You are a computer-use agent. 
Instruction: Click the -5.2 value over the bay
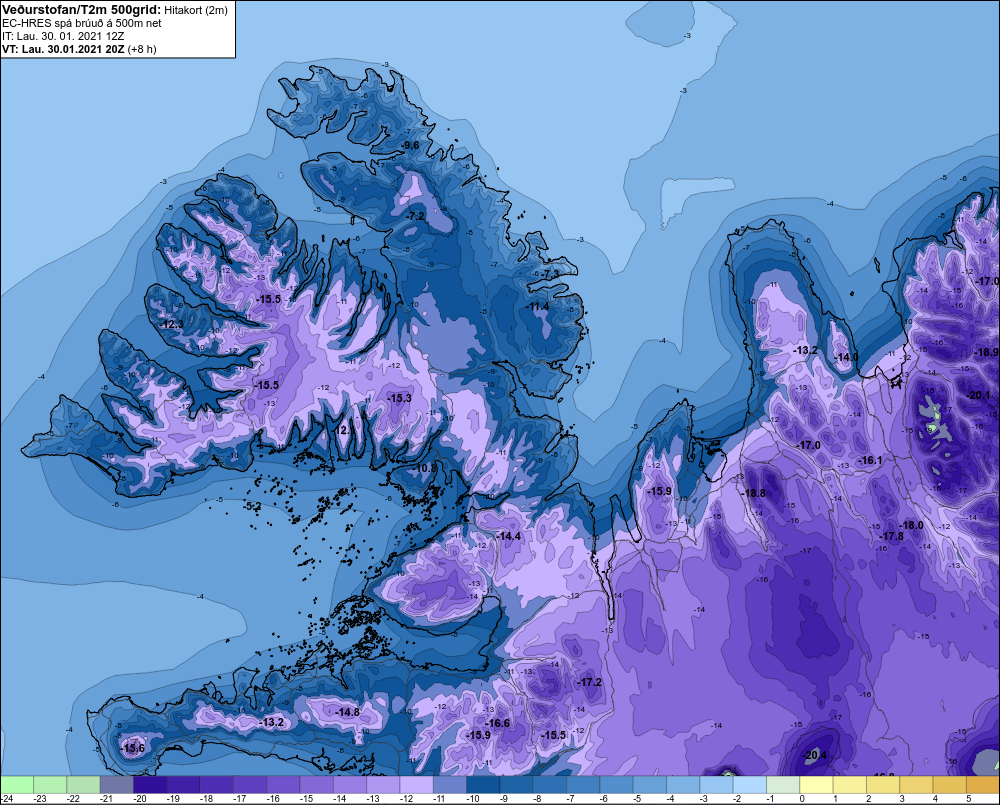253,506
